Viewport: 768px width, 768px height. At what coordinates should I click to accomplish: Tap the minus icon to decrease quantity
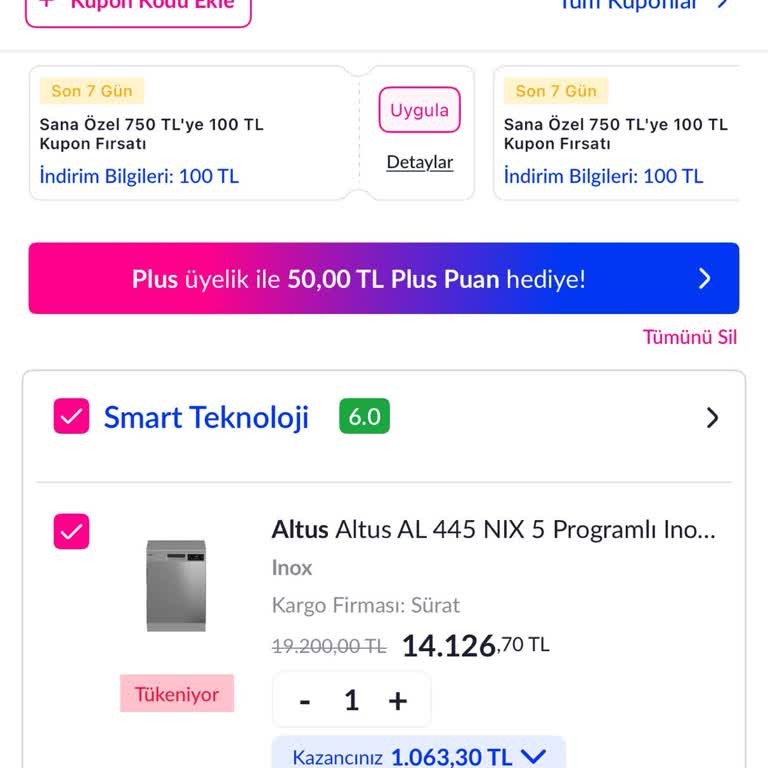[x=305, y=701]
